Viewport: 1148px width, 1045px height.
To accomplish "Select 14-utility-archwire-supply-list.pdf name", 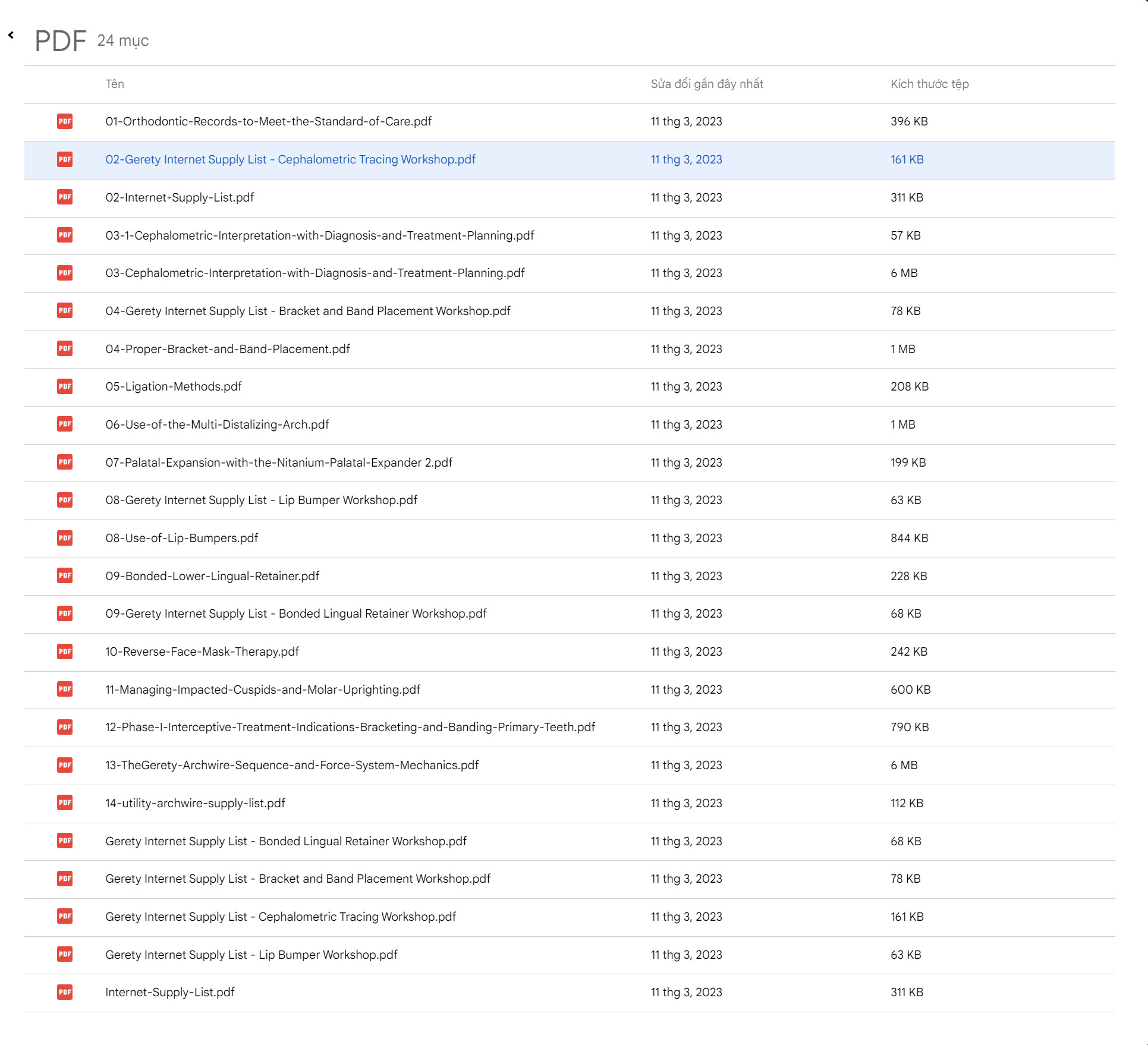I will [196, 803].
